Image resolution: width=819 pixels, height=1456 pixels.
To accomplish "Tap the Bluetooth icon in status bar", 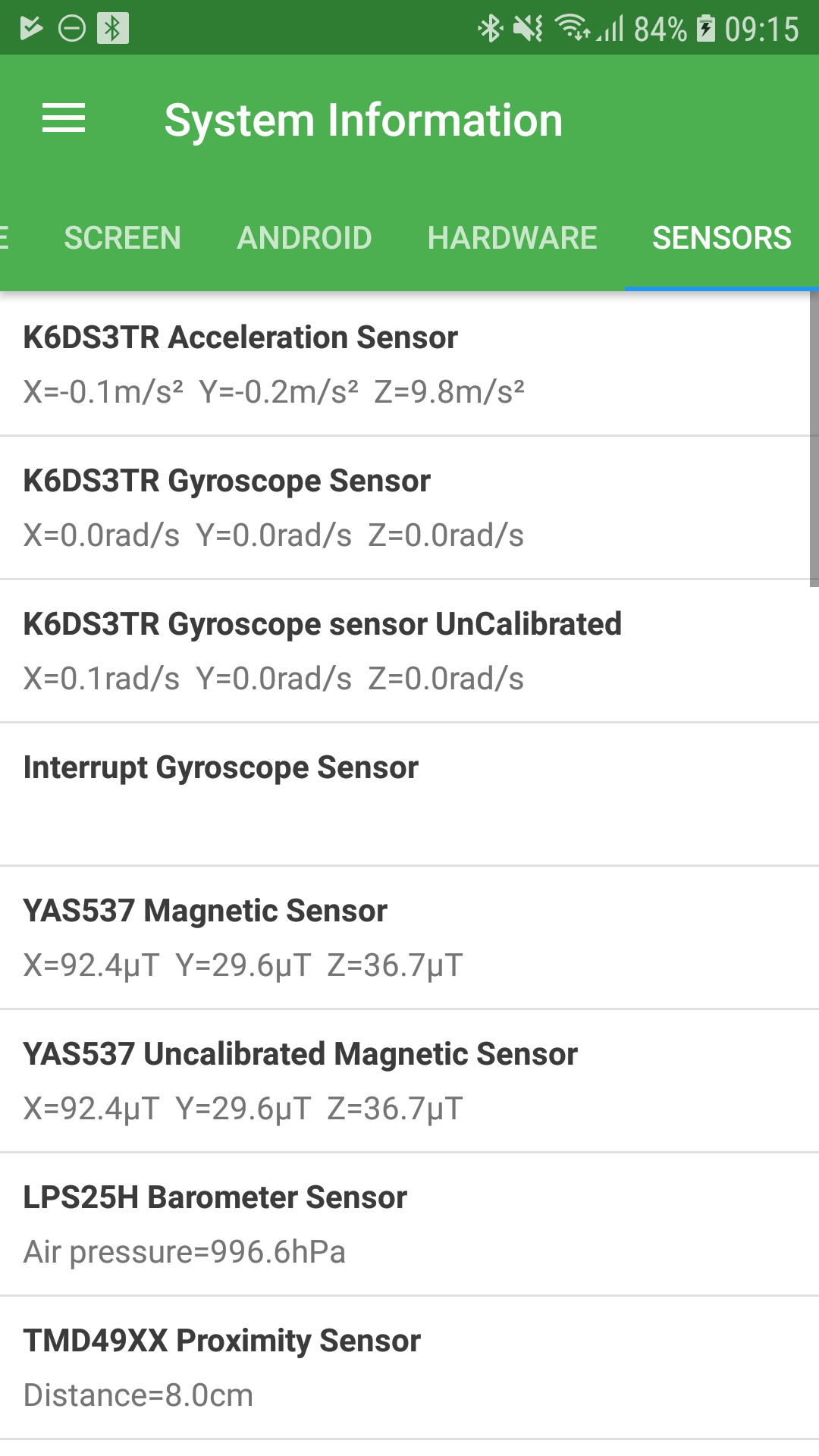I will pos(490,29).
